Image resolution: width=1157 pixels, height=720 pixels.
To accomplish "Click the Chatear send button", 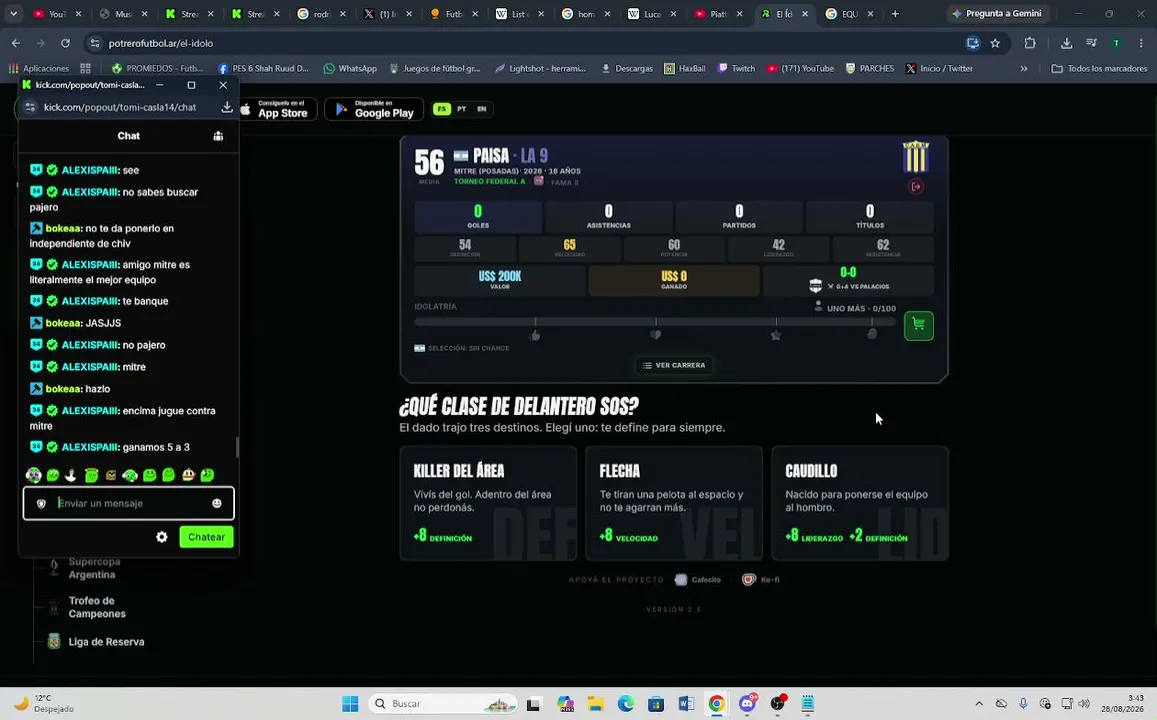I will tap(207, 537).
